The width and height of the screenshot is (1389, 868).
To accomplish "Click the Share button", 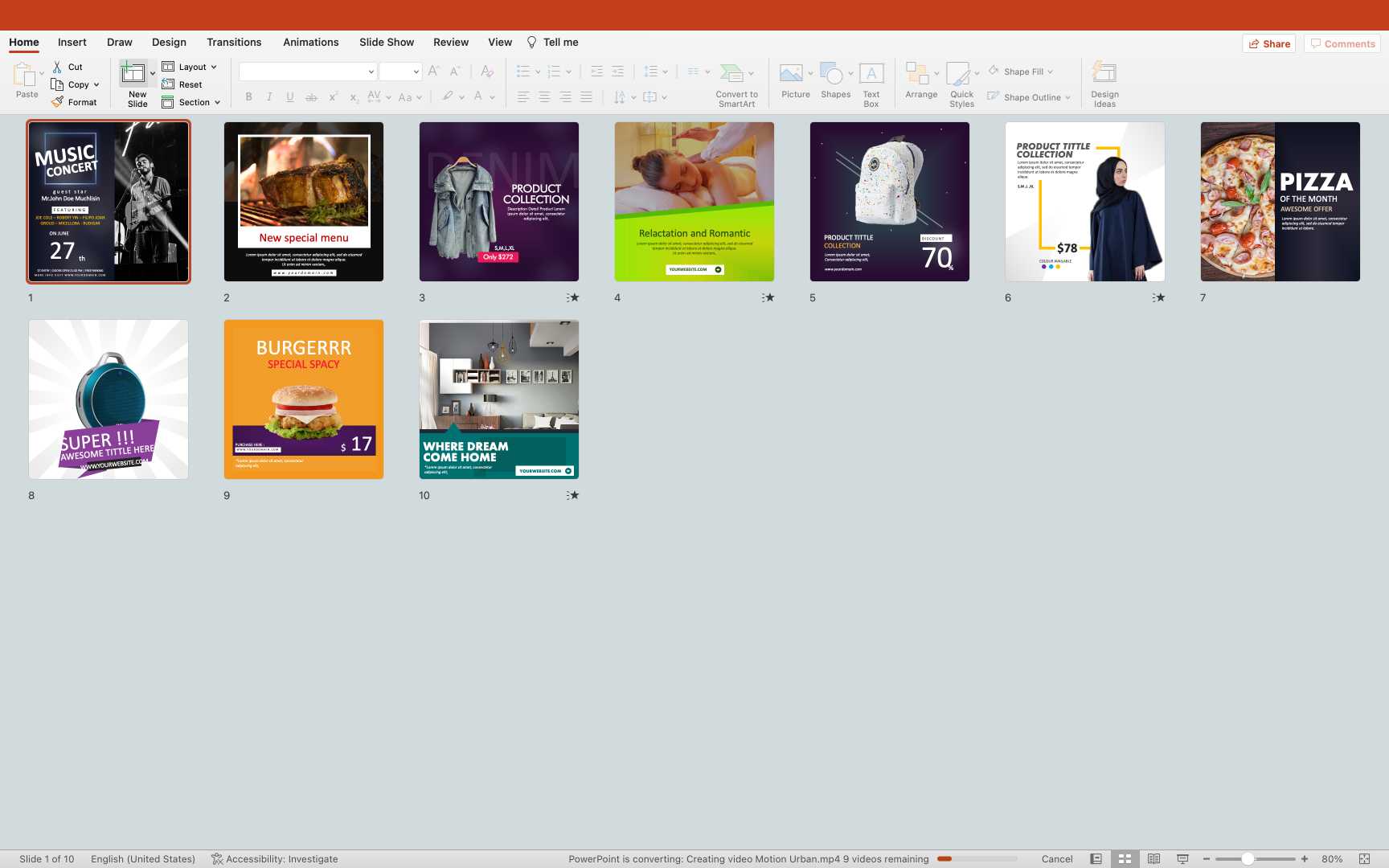I will (1269, 43).
